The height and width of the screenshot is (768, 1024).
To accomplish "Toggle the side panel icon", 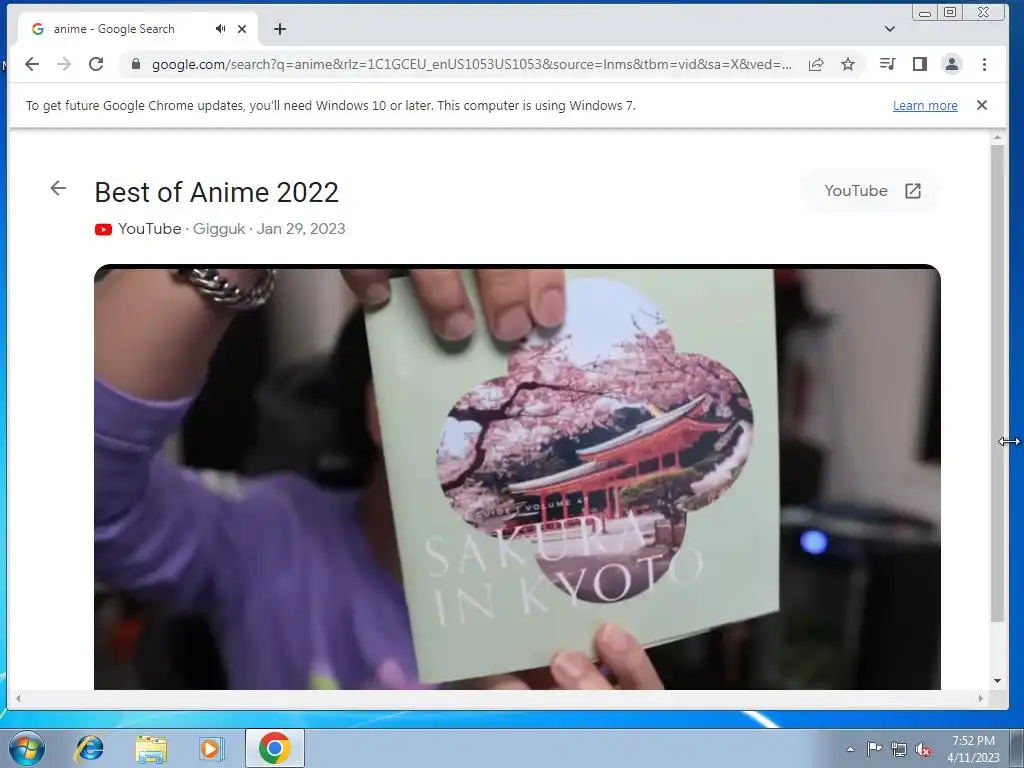I will coord(920,64).
